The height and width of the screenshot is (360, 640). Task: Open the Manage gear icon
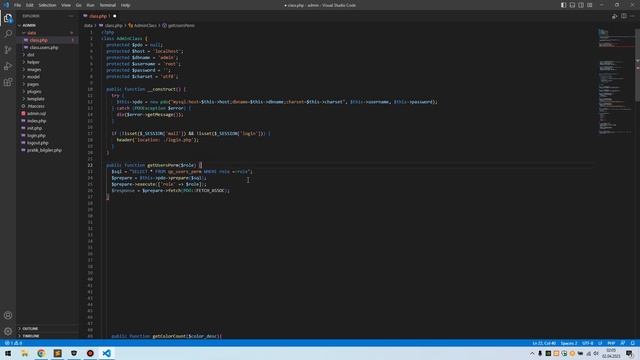coord(8,331)
